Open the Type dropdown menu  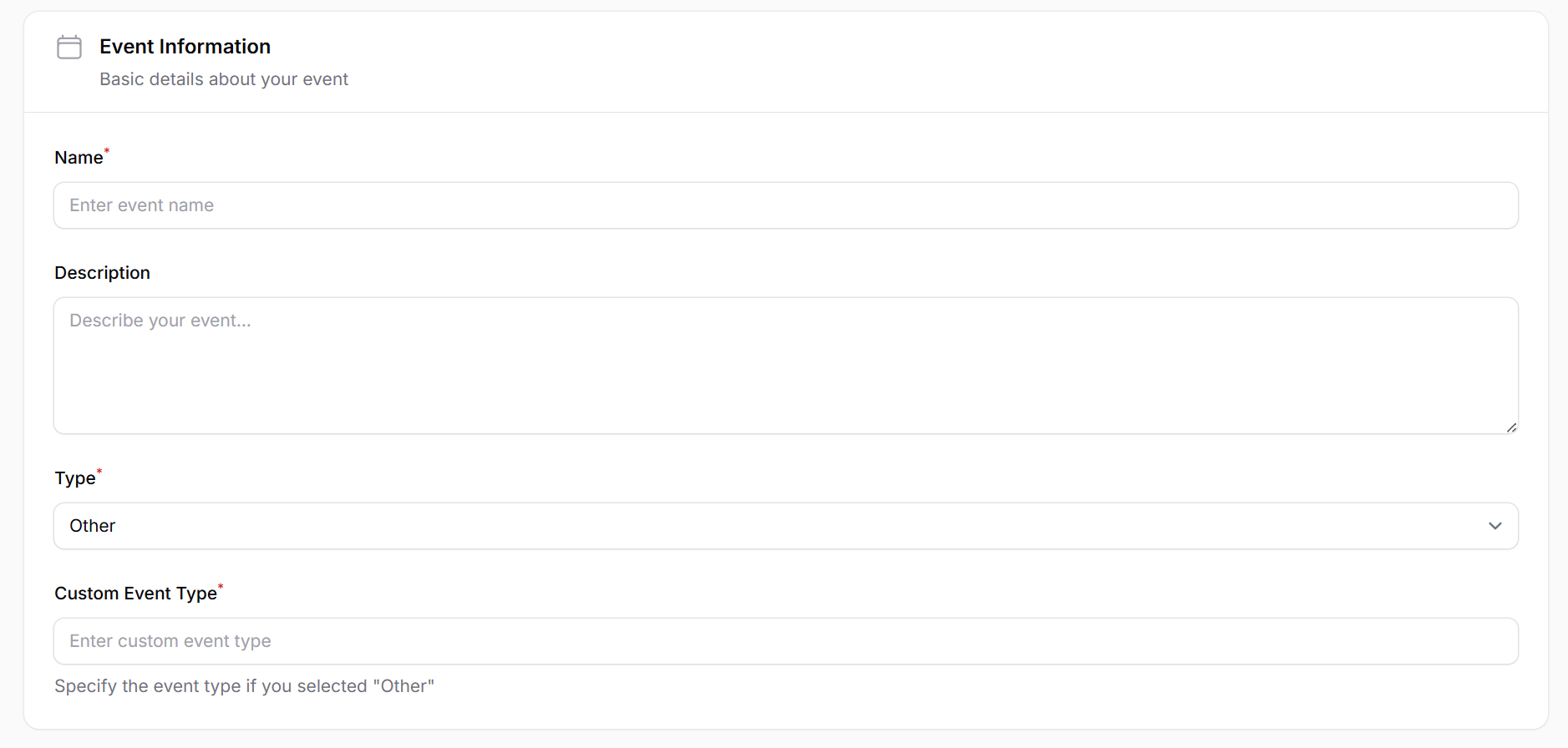coord(785,526)
